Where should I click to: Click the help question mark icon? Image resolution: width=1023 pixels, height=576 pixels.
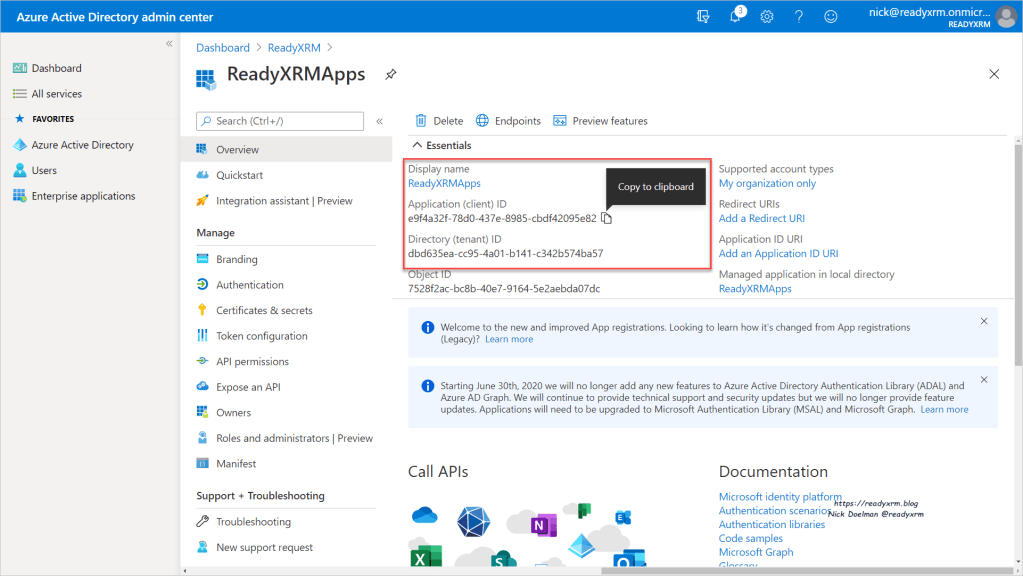799,17
